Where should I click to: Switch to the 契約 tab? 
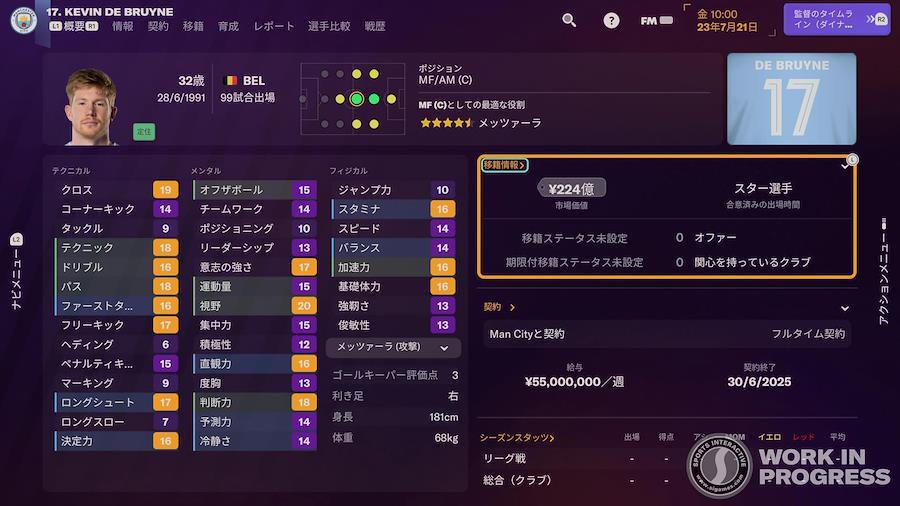pos(158,27)
